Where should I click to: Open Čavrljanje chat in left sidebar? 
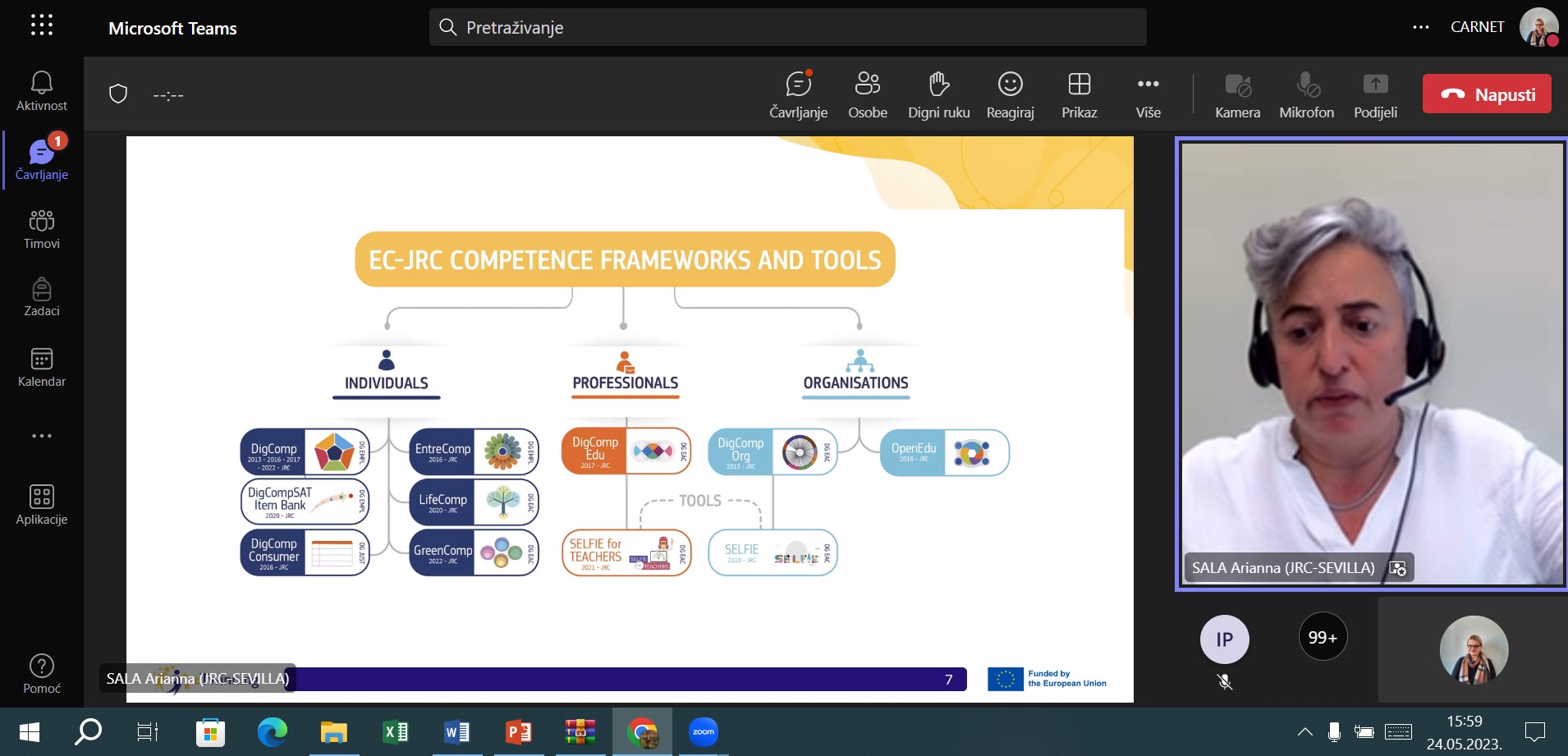click(x=42, y=159)
